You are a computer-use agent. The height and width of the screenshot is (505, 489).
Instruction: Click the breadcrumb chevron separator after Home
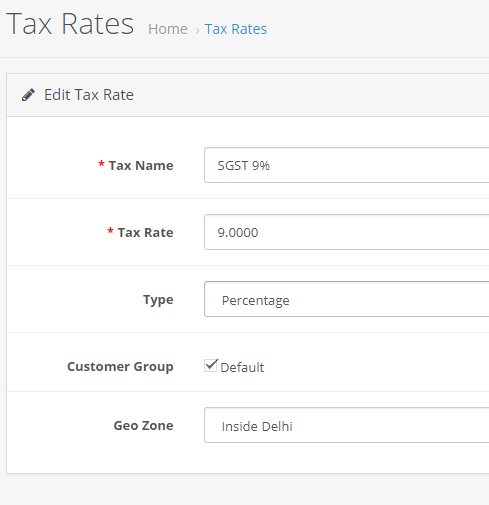coord(197,30)
